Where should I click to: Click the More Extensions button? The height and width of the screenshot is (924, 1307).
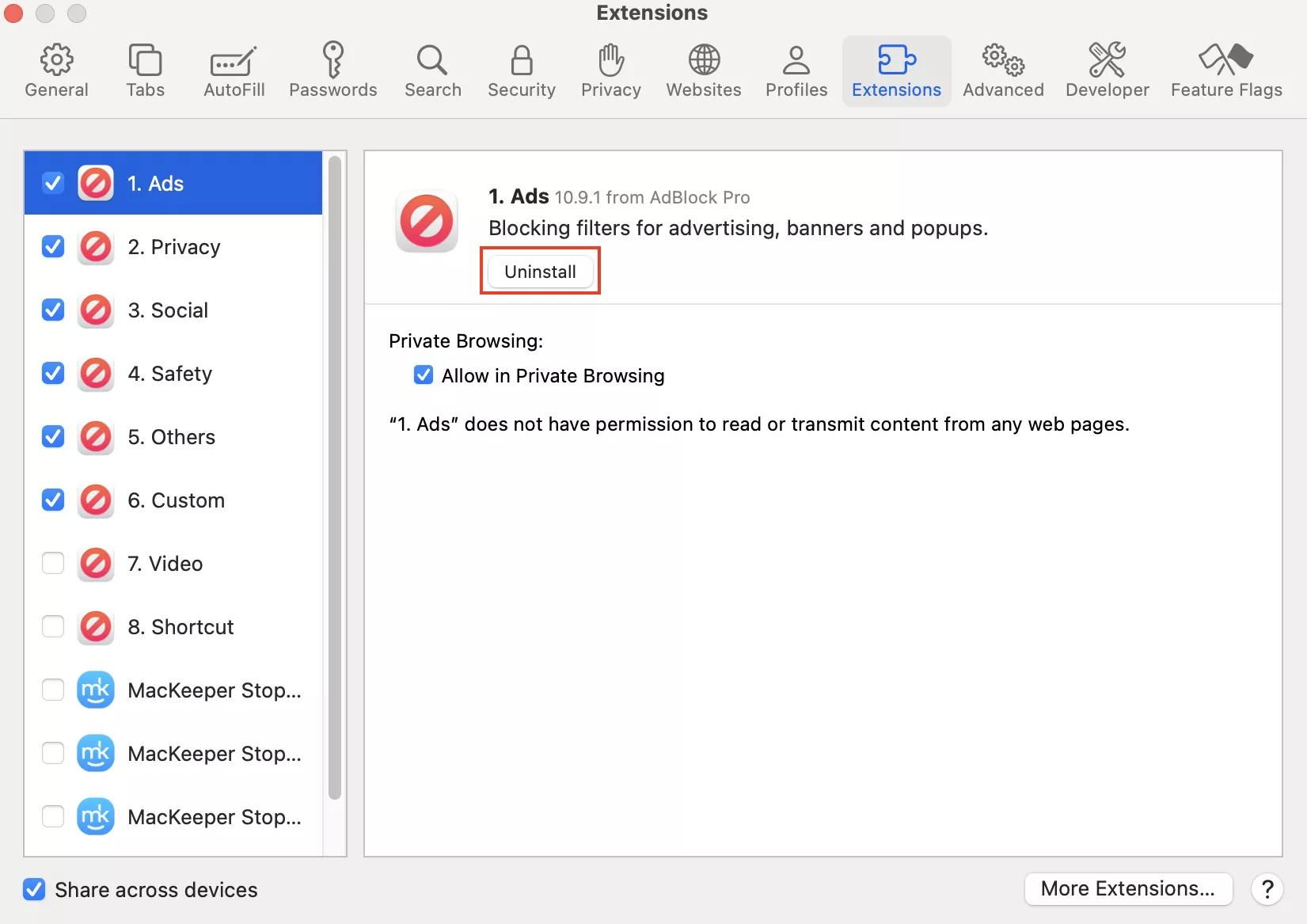pos(1127,888)
